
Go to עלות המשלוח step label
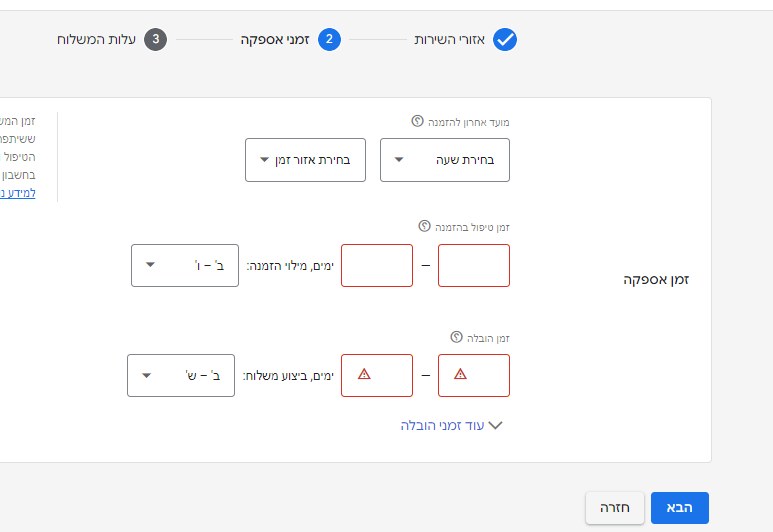point(96,39)
